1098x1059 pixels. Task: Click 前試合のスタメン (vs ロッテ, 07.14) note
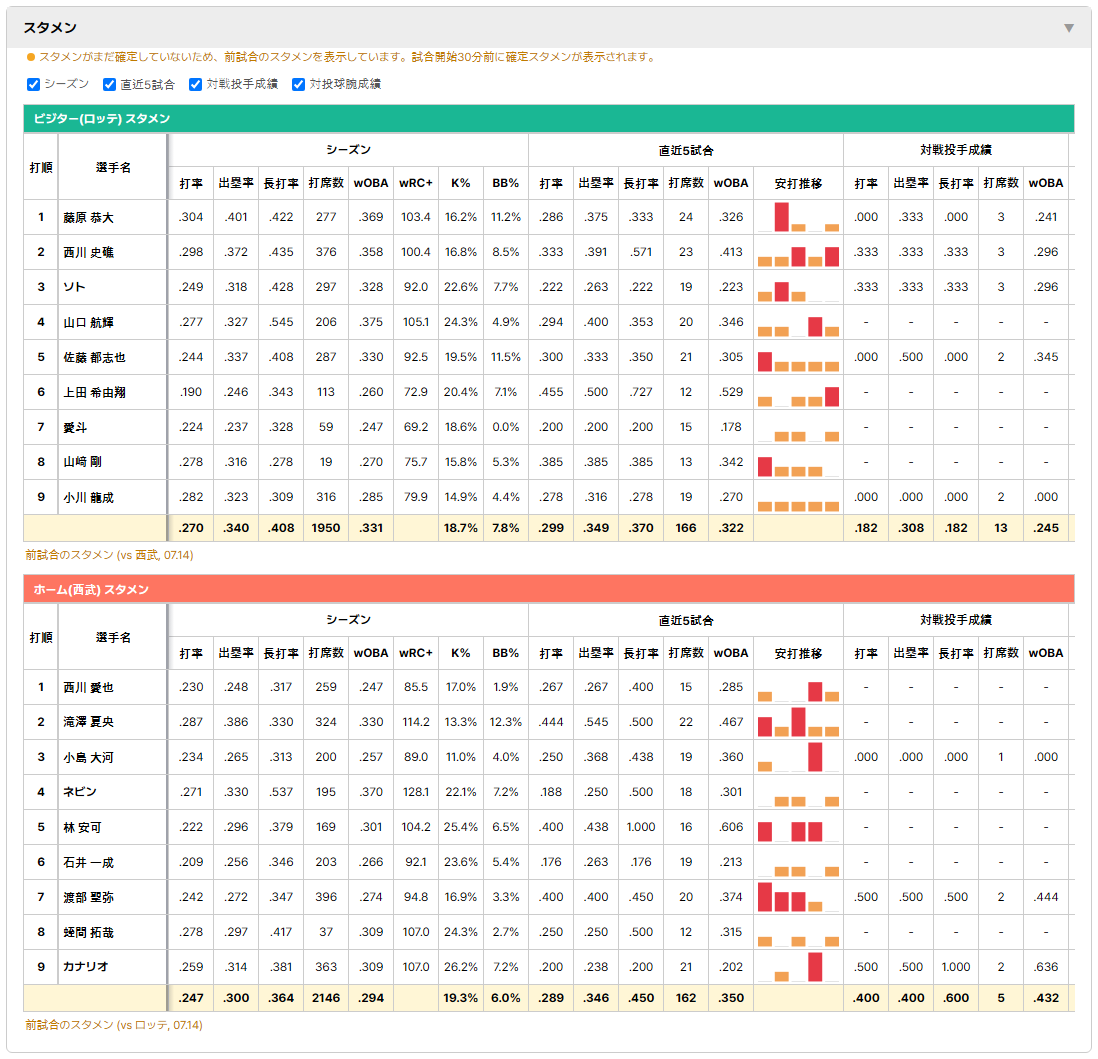click(x=114, y=1025)
